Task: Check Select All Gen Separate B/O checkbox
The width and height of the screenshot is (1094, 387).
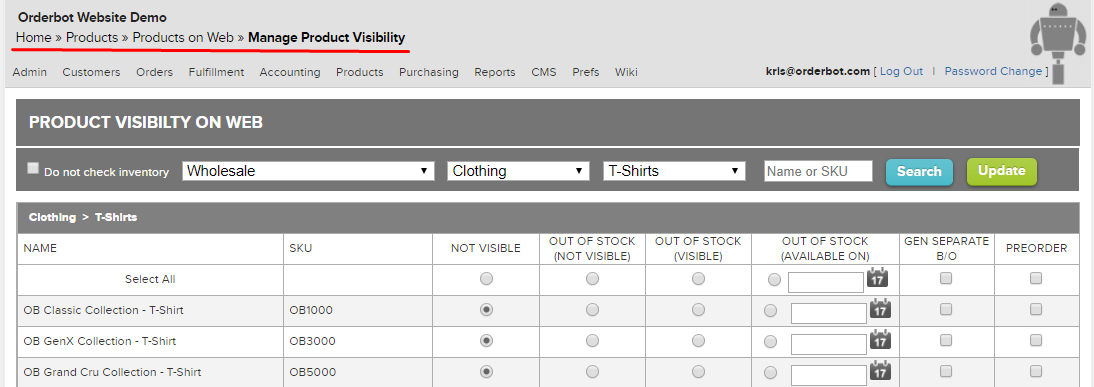Action: (946, 278)
